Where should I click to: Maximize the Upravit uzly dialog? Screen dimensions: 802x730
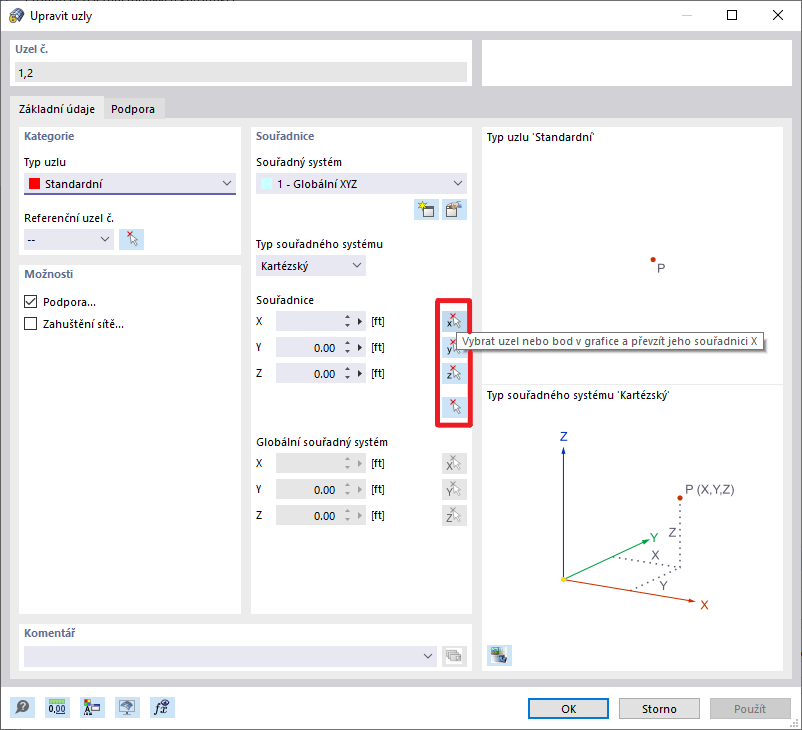(732, 15)
